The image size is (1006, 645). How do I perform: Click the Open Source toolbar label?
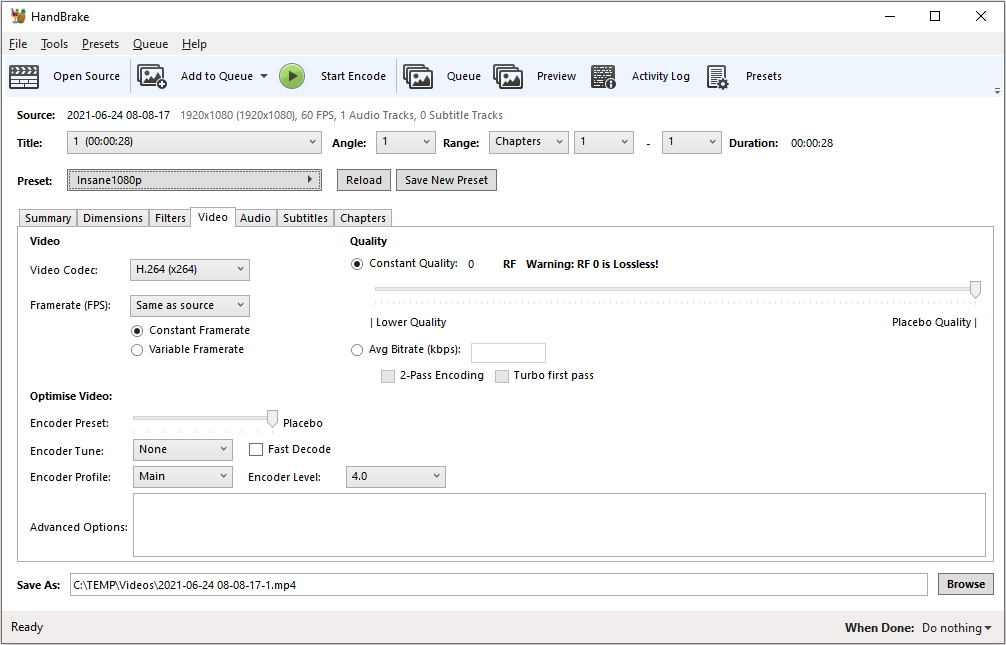coord(87,76)
